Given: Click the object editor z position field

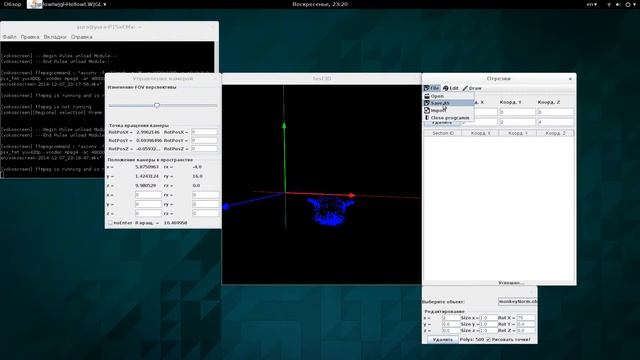Looking at the screenshot, I should [451, 331].
